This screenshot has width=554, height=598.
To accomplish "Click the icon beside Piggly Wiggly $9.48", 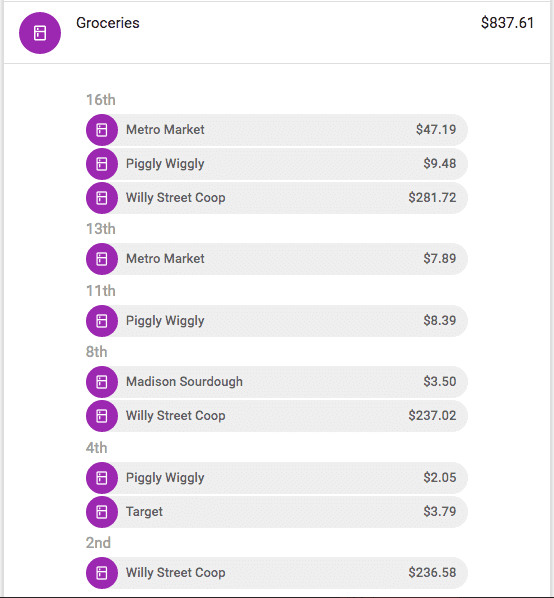I will [x=102, y=164].
